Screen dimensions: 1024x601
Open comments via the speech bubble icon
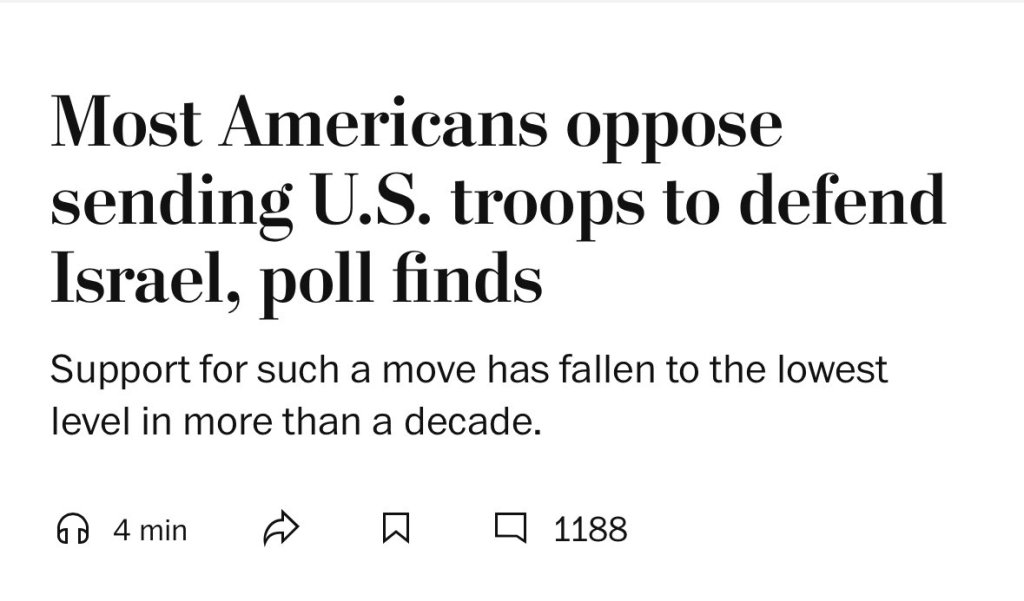coord(511,527)
